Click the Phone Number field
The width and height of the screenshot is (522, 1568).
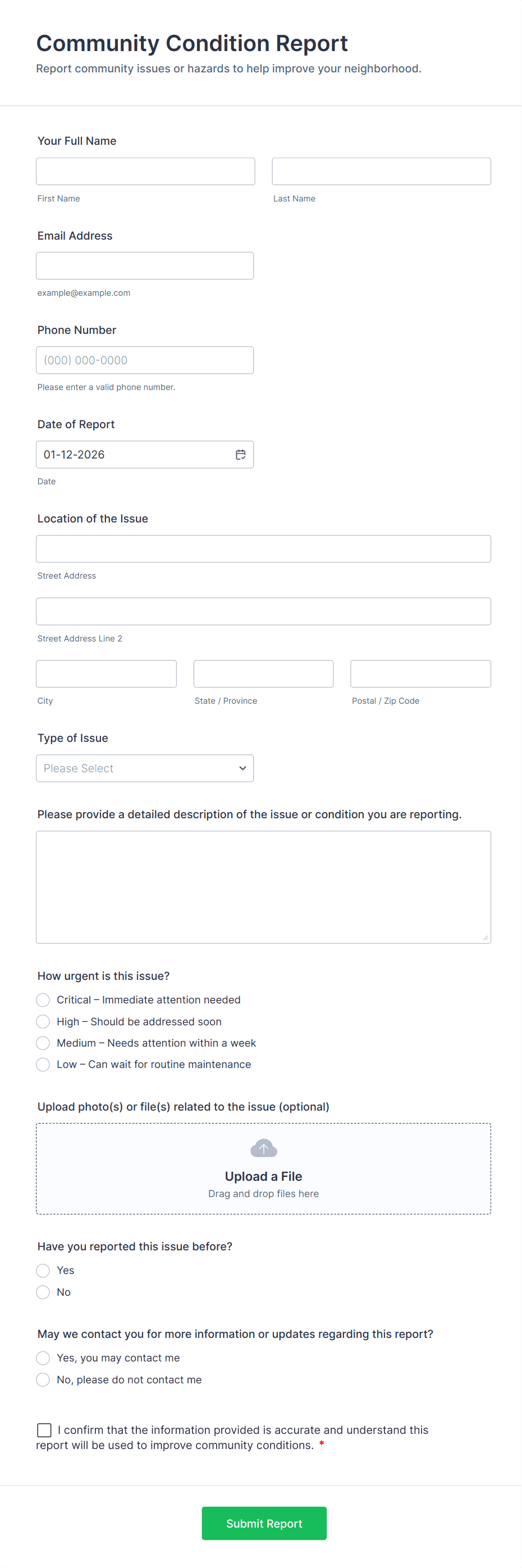(x=145, y=360)
